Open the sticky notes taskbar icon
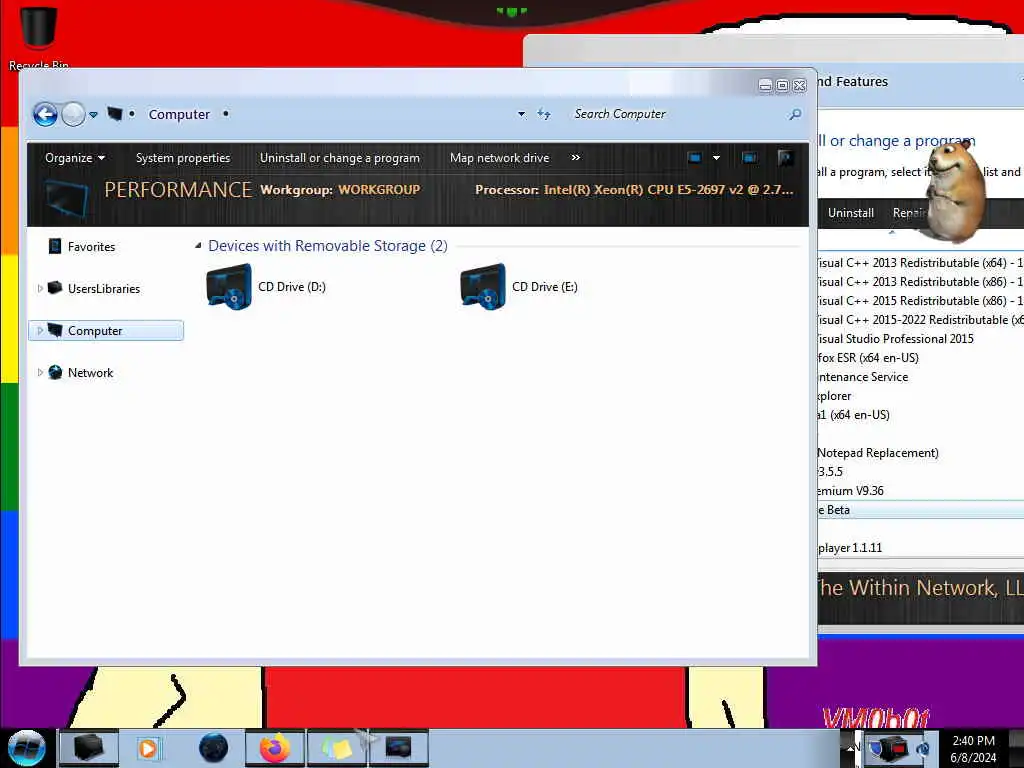1024x768 pixels. pos(337,748)
